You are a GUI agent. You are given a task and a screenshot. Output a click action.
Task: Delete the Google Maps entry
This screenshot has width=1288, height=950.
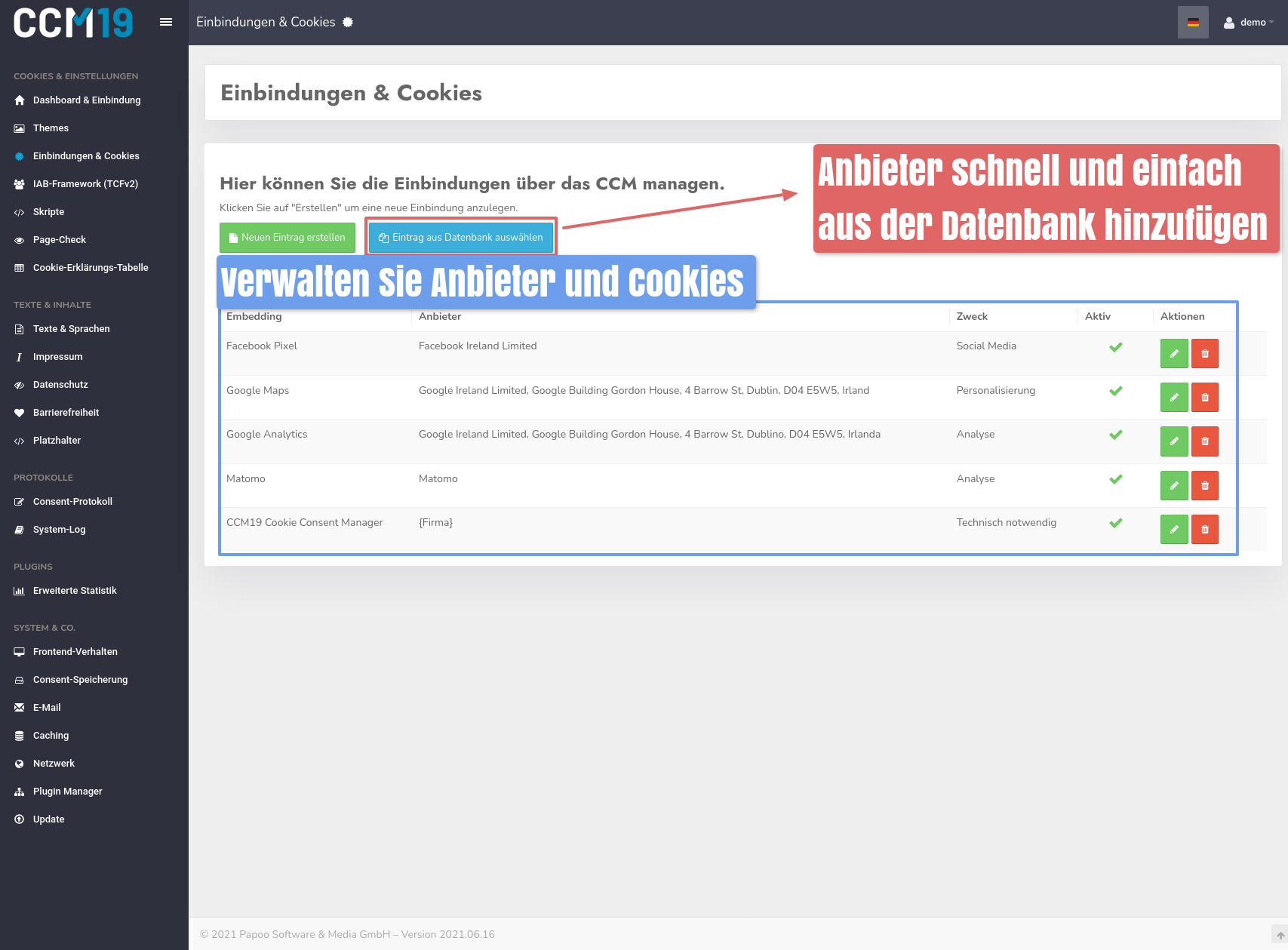(x=1205, y=398)
